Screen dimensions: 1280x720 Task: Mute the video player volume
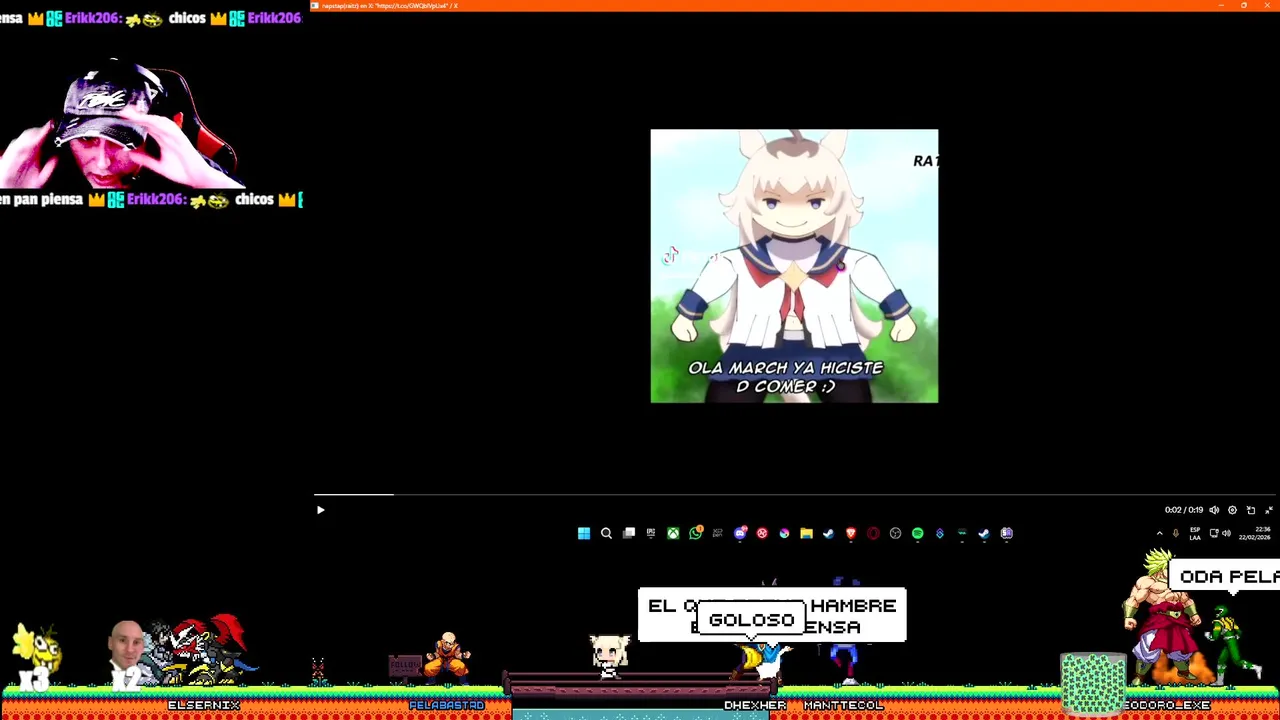(1214, 510)
